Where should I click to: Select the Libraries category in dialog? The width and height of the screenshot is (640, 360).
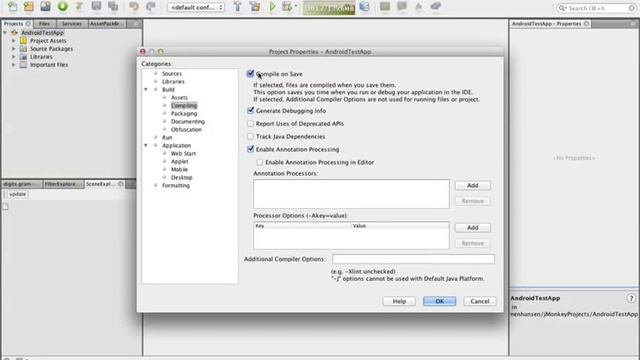tap(173, 82)
